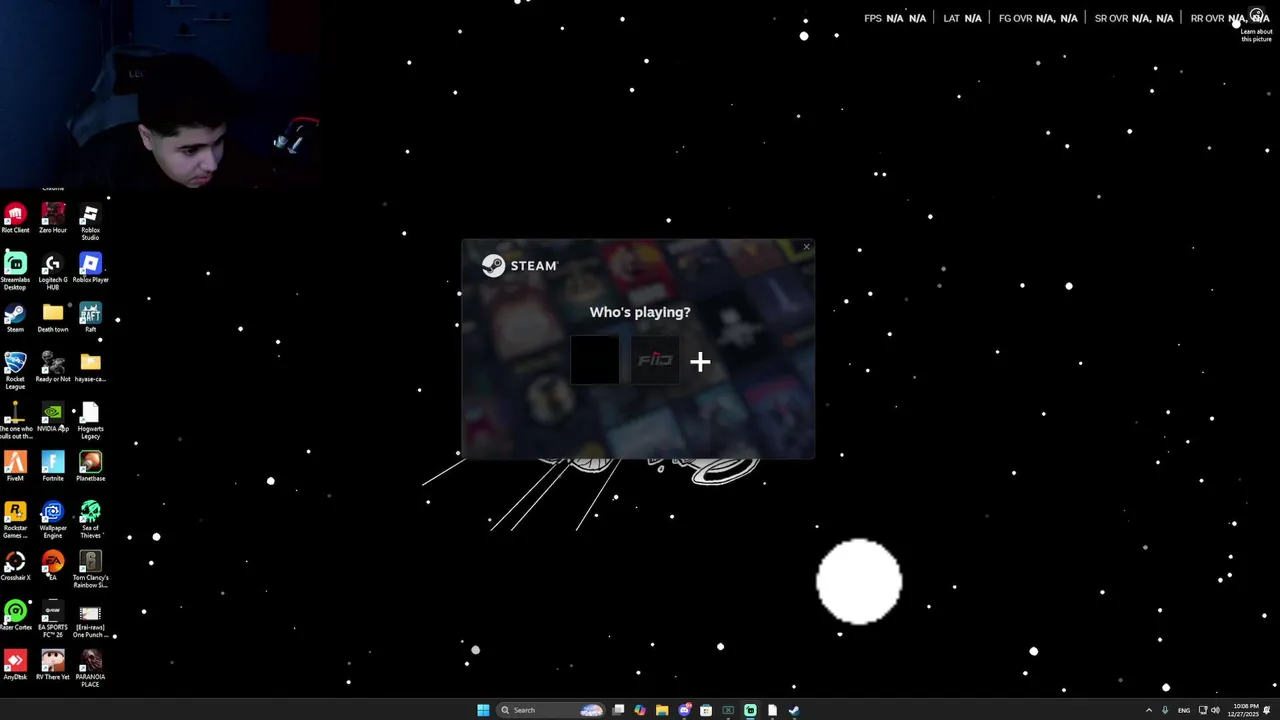Viewport: 1280px width, 720px height.
Task: Open the Windows Start menu
Action: coord(483,710)
